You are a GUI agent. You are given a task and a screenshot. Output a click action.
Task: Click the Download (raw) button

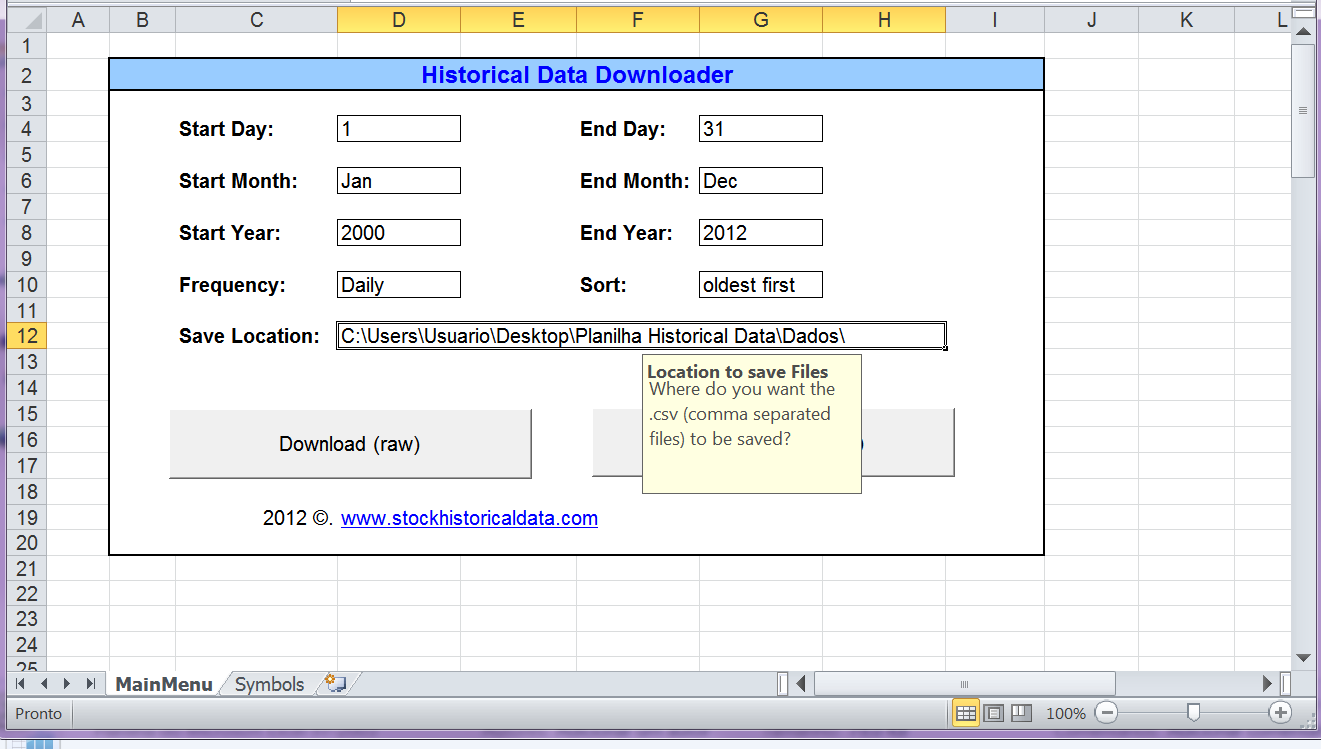point(350,444)
